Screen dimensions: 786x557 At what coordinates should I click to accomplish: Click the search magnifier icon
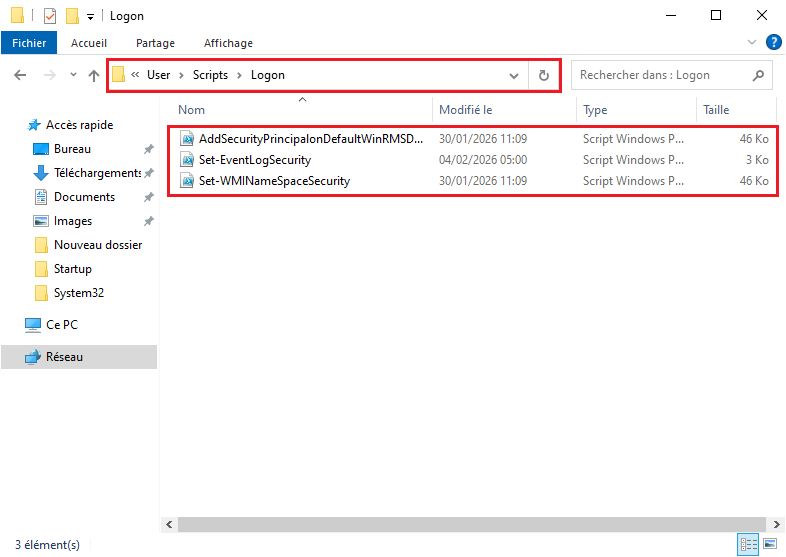point(757,75)
